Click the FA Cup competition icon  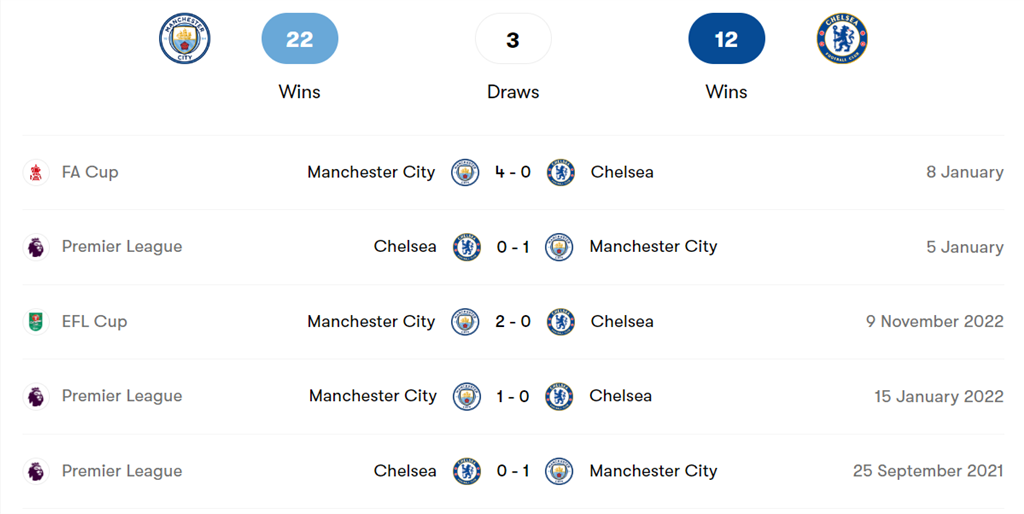tap(36, 172)
